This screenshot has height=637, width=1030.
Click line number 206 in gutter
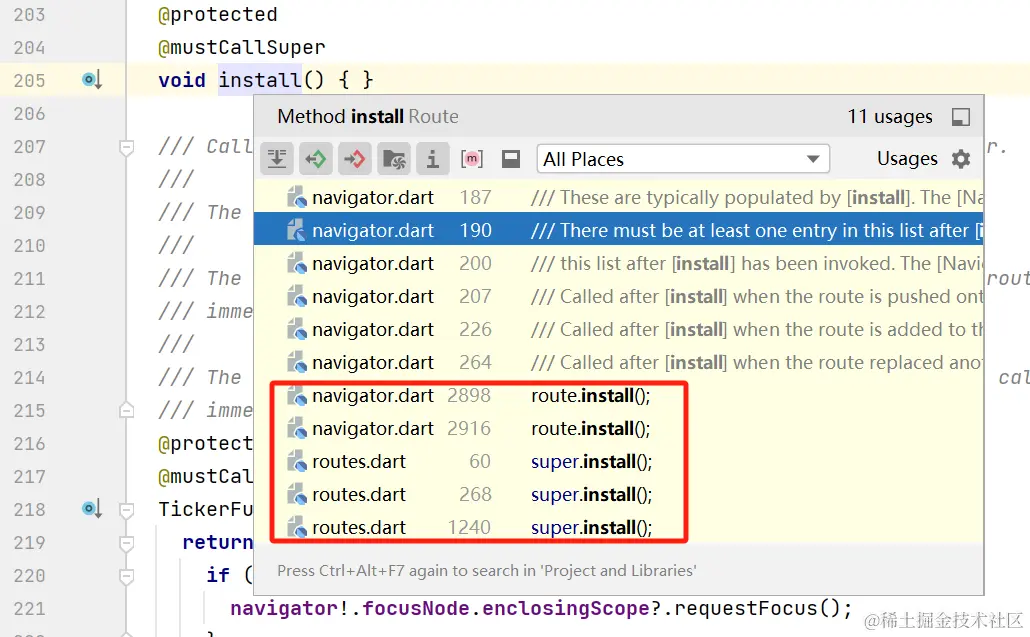coord(30,114)
